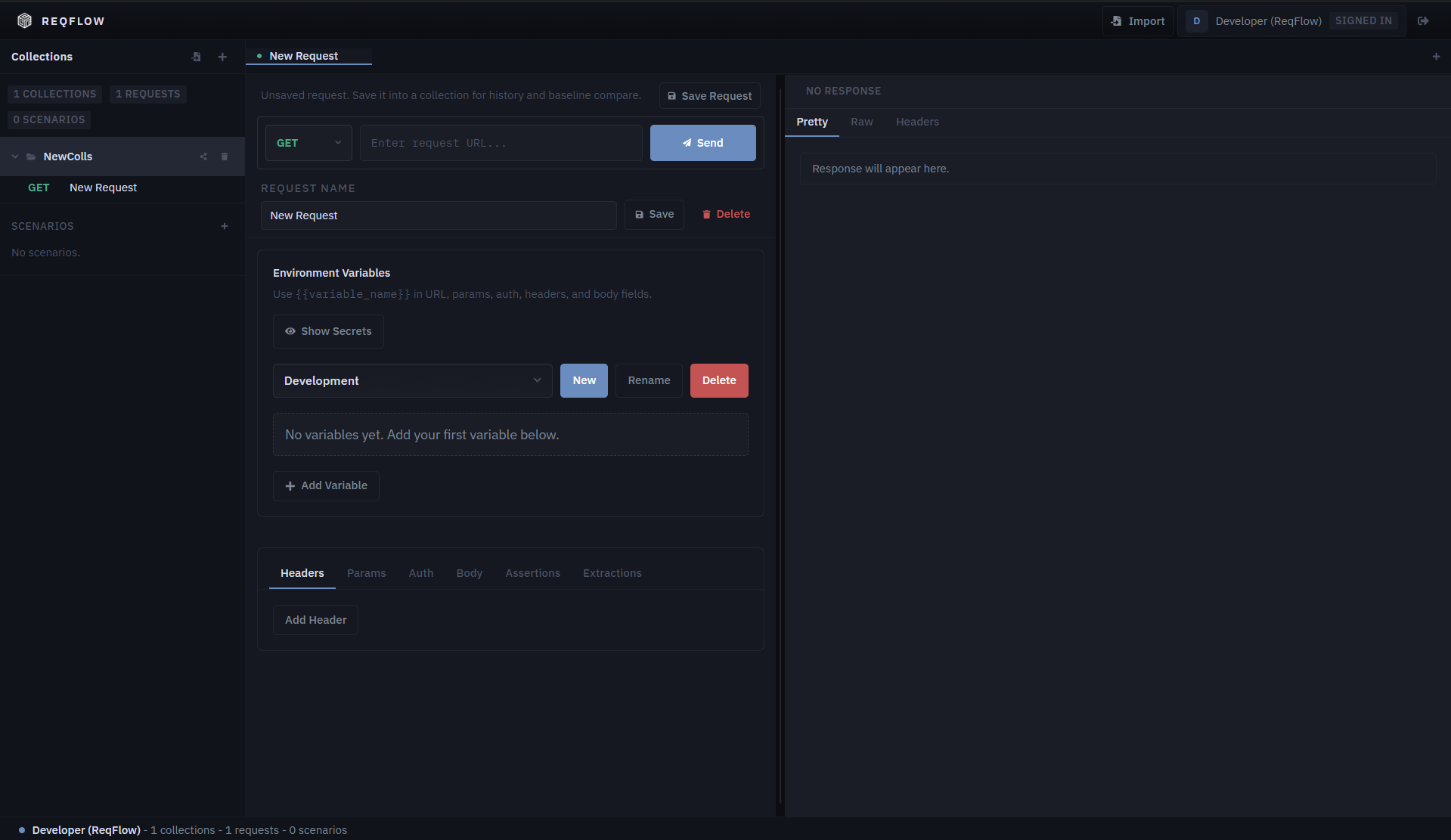Create a new collection with the plus icon
Viewport: 1451px width, 840px height.
coord(222,57)
